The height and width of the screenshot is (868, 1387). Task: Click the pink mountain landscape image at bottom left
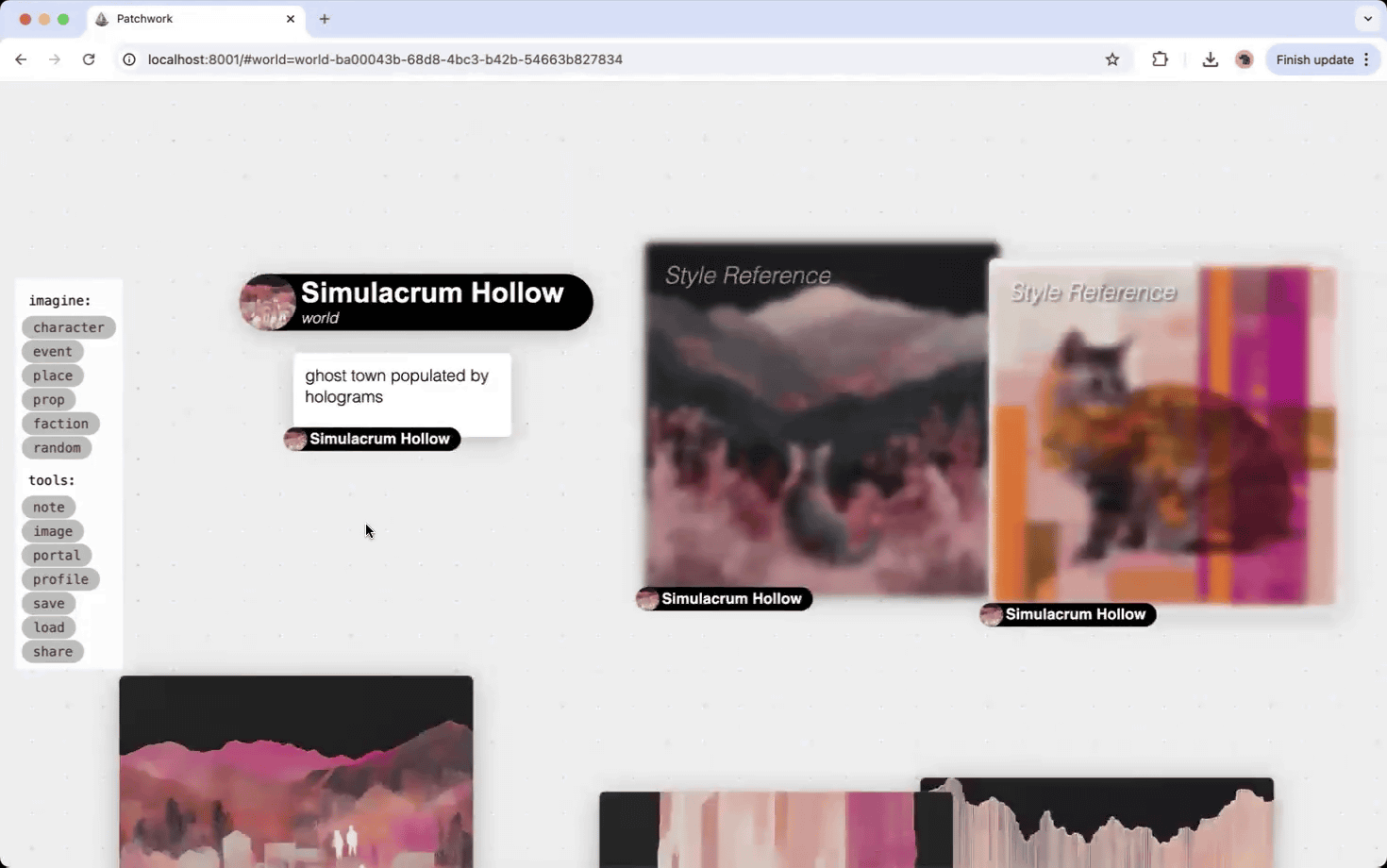(295, 772)
